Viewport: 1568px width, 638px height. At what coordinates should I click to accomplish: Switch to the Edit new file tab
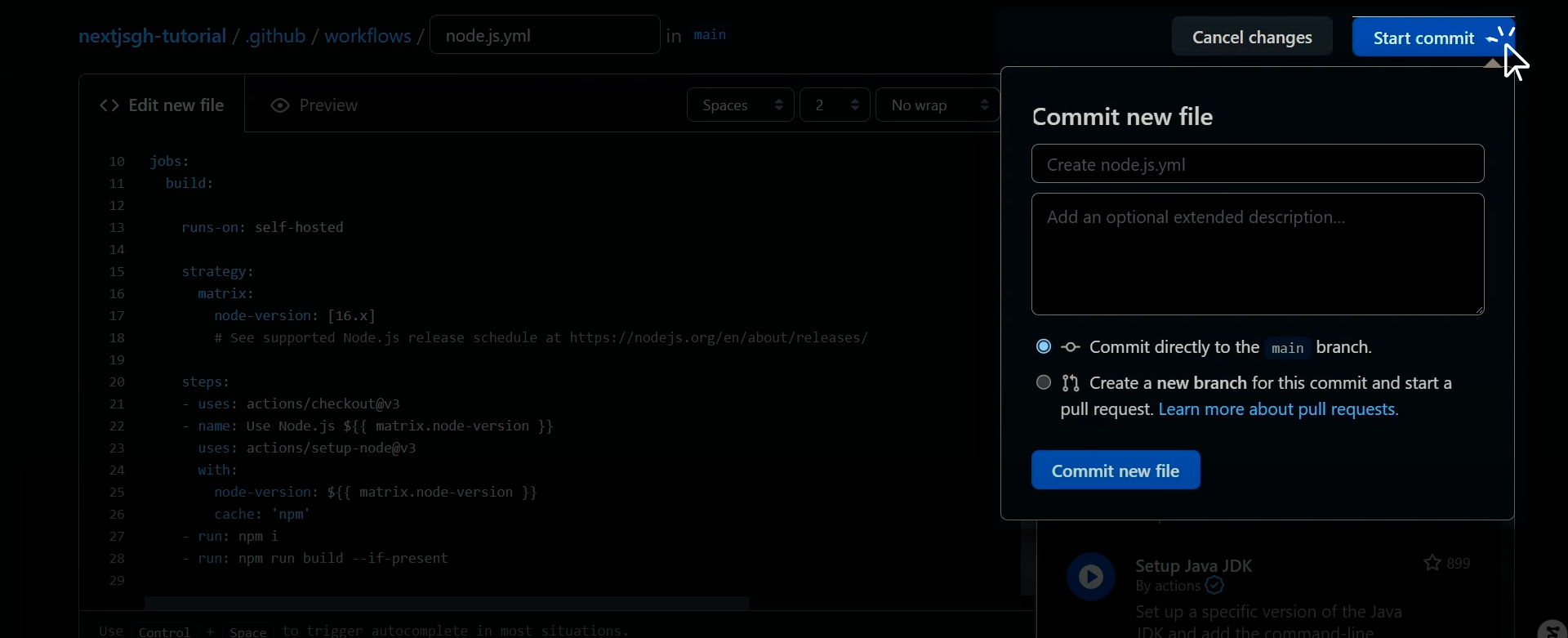[x=162, y=105]
